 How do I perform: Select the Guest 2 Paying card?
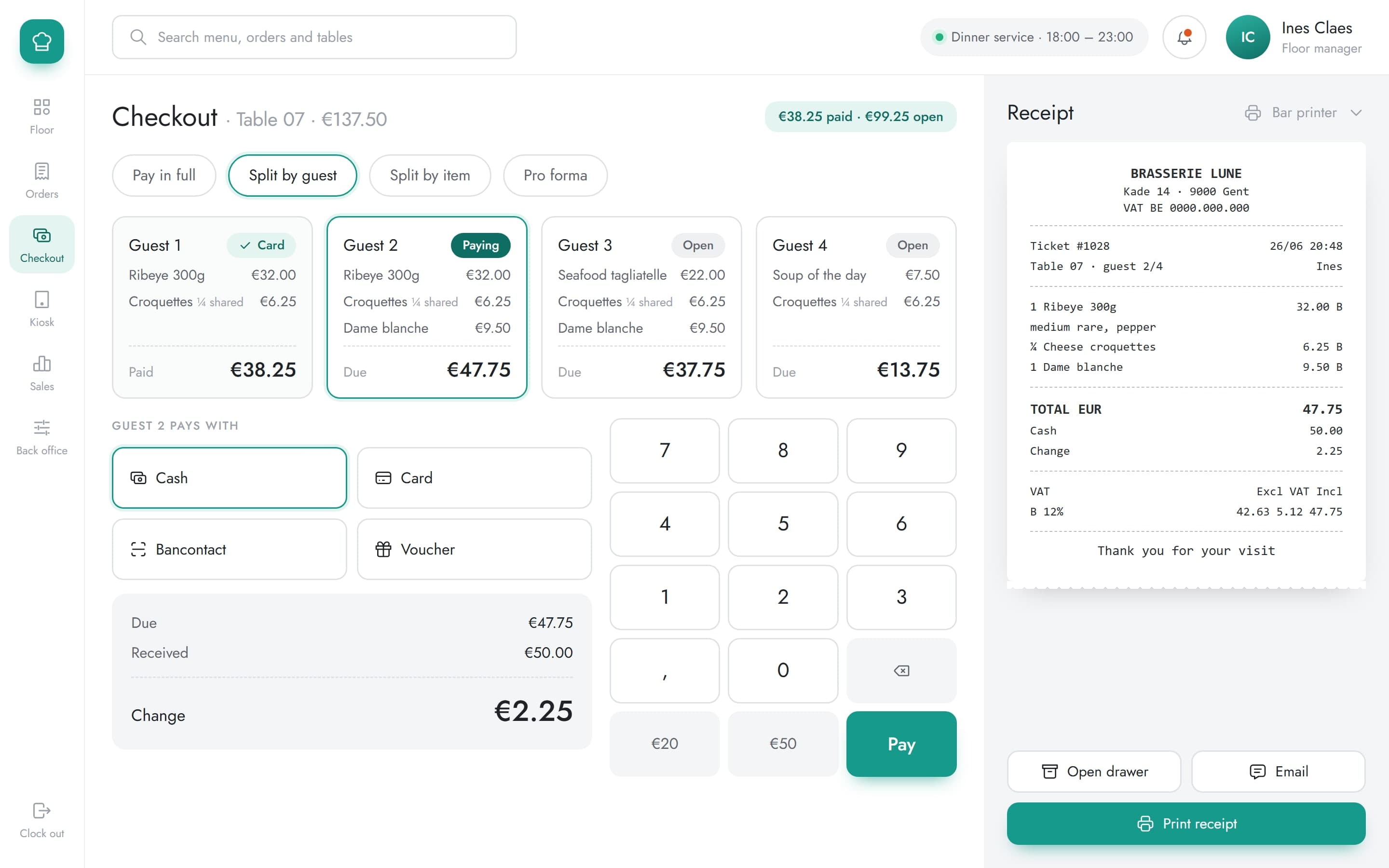[x=426, y=307]
